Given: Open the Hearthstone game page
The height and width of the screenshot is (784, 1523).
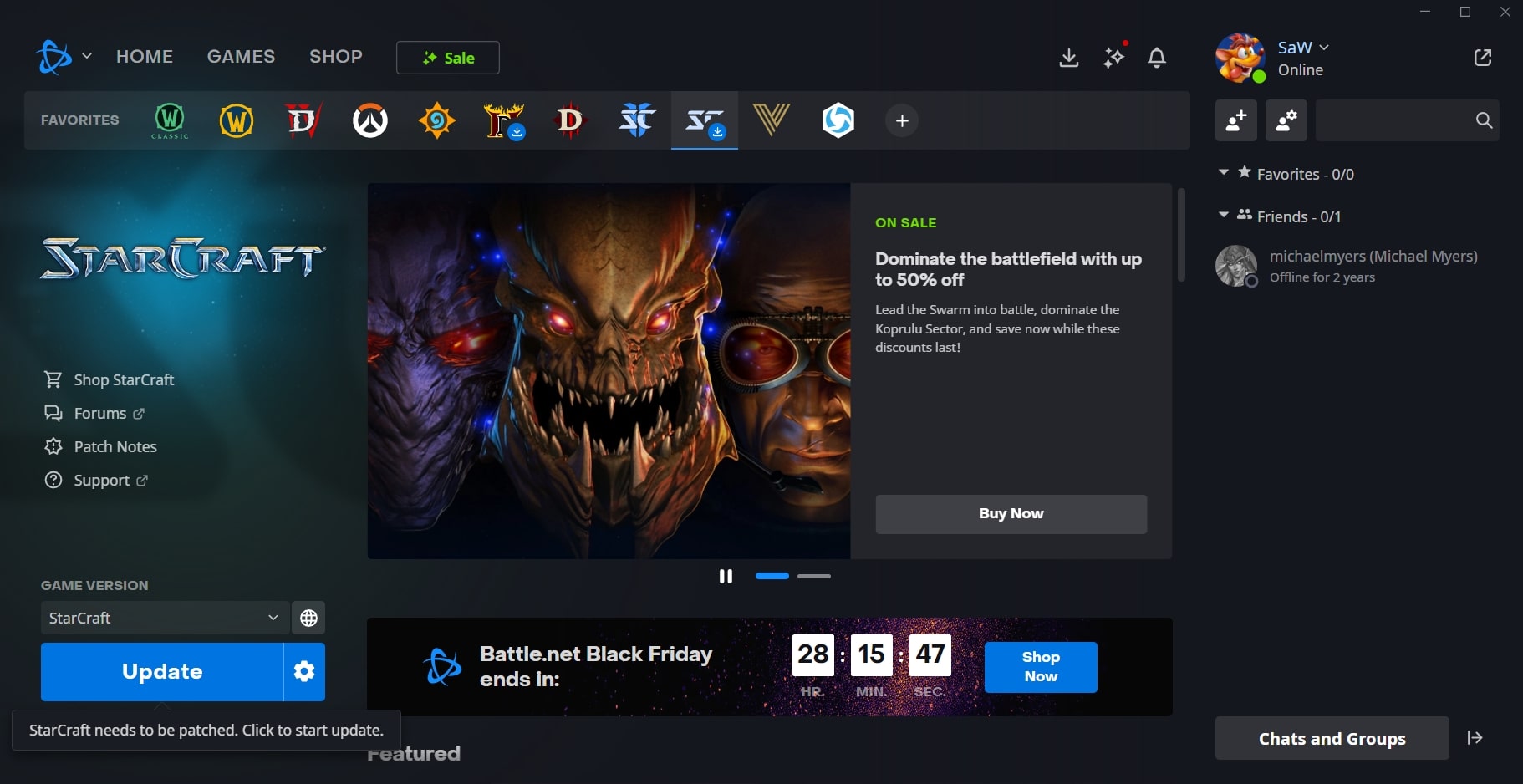Looking at the screenshot, I should [436, 120].
